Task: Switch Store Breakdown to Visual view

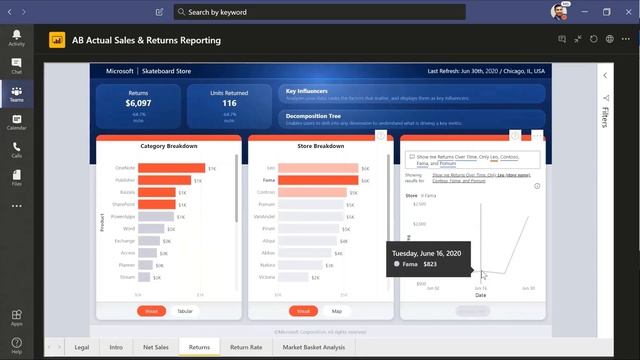Action: 303,311
